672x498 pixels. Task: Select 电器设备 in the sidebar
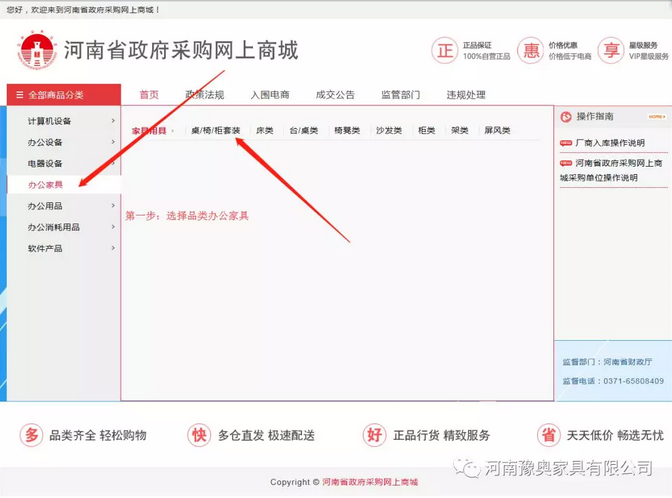click(x=45, y=163)
